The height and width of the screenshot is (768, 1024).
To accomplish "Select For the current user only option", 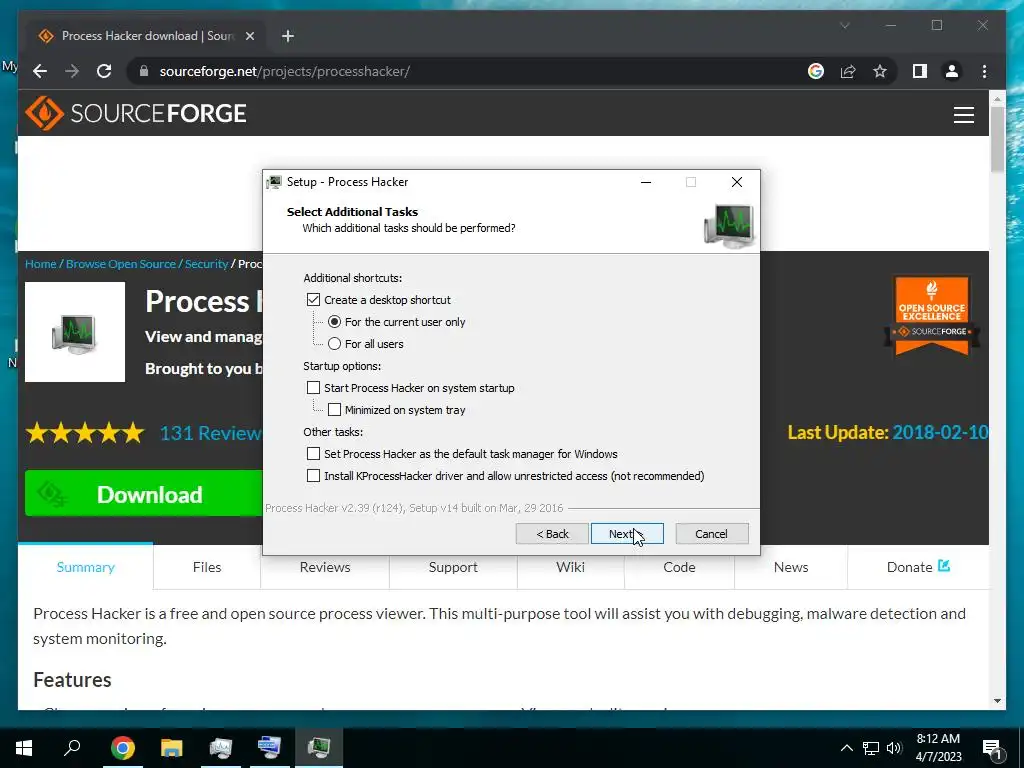I will click(334, 322).
